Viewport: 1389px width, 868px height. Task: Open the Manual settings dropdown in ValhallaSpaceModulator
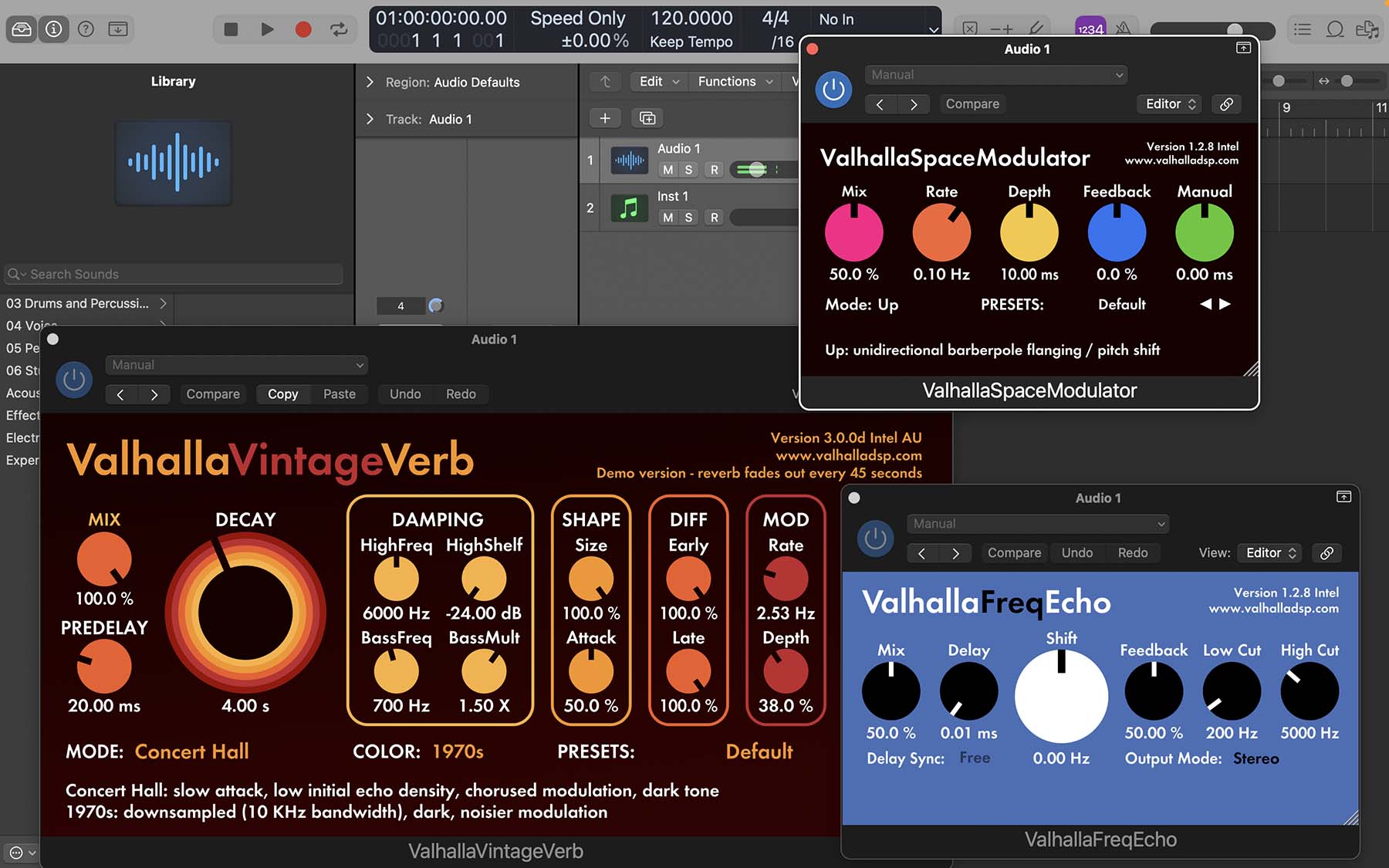[996, 75]
